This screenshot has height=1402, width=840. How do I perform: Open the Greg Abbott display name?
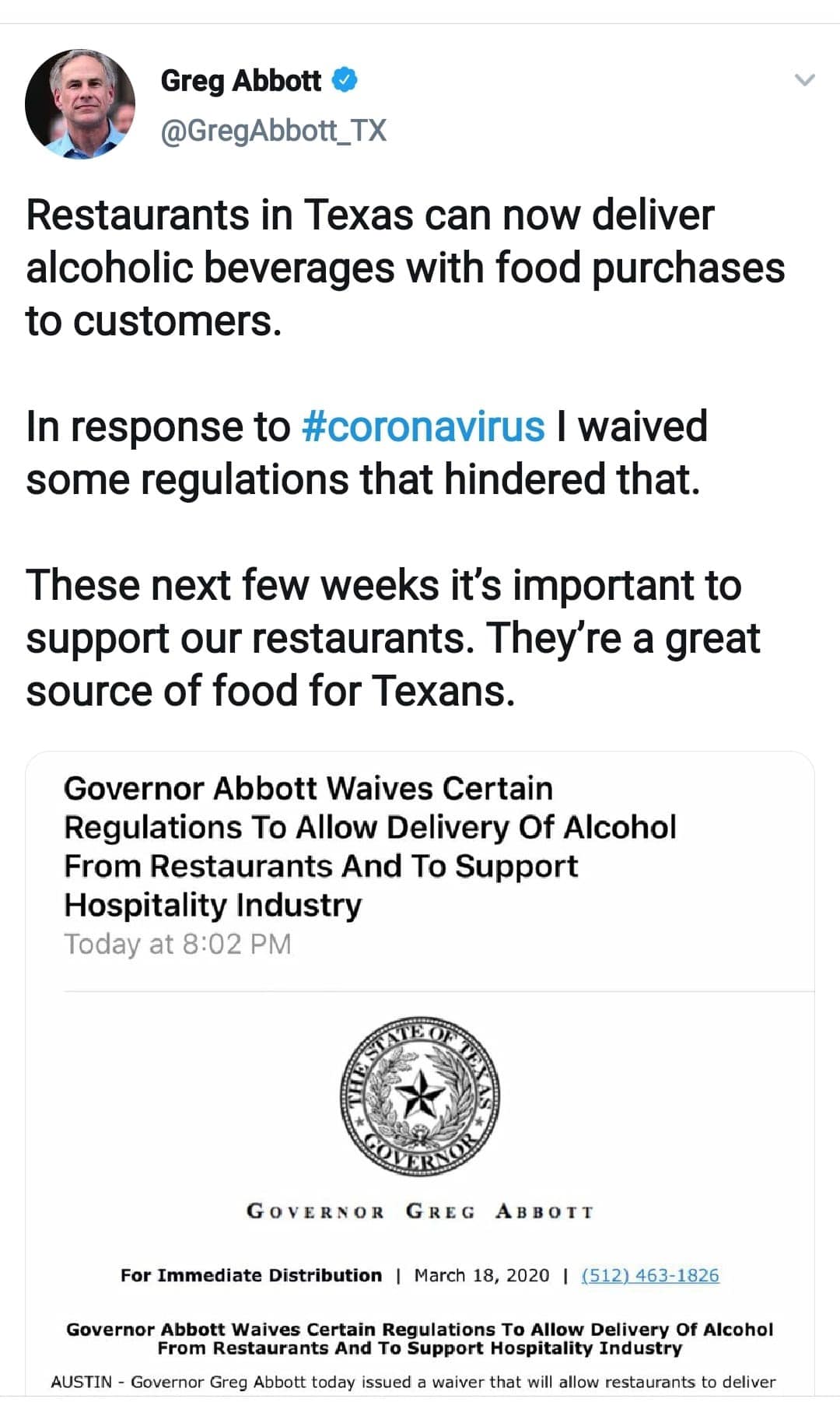coord(240,80)
